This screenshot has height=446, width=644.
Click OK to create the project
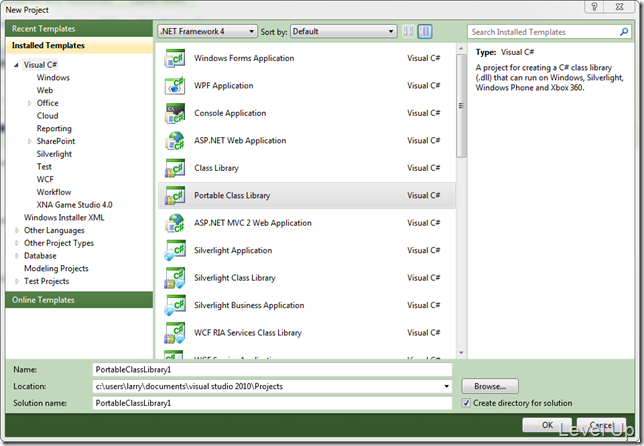tap(547, 425)
